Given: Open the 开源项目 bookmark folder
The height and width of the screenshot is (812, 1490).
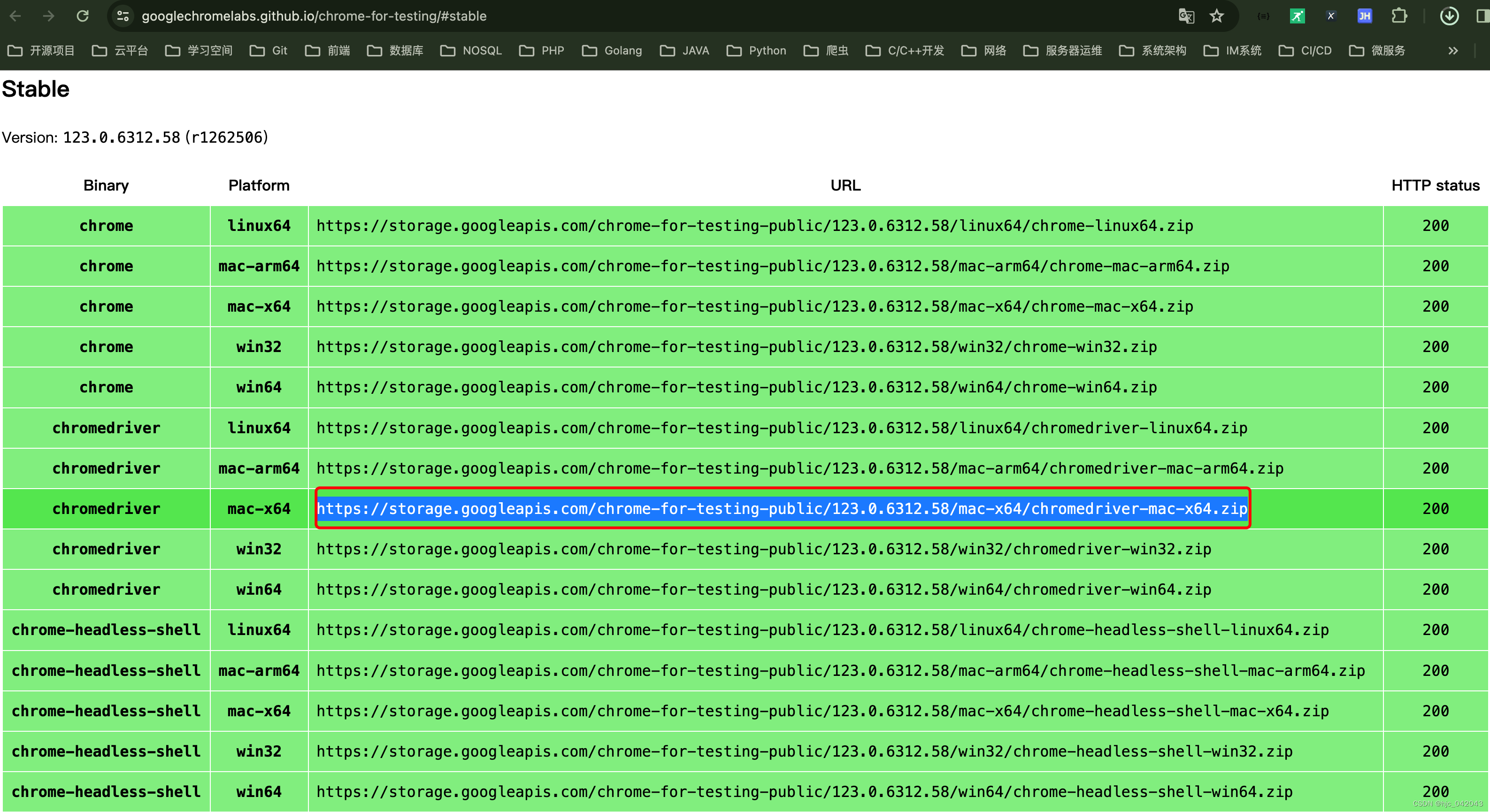Looking at the screenshot, I should pos(40,51).
